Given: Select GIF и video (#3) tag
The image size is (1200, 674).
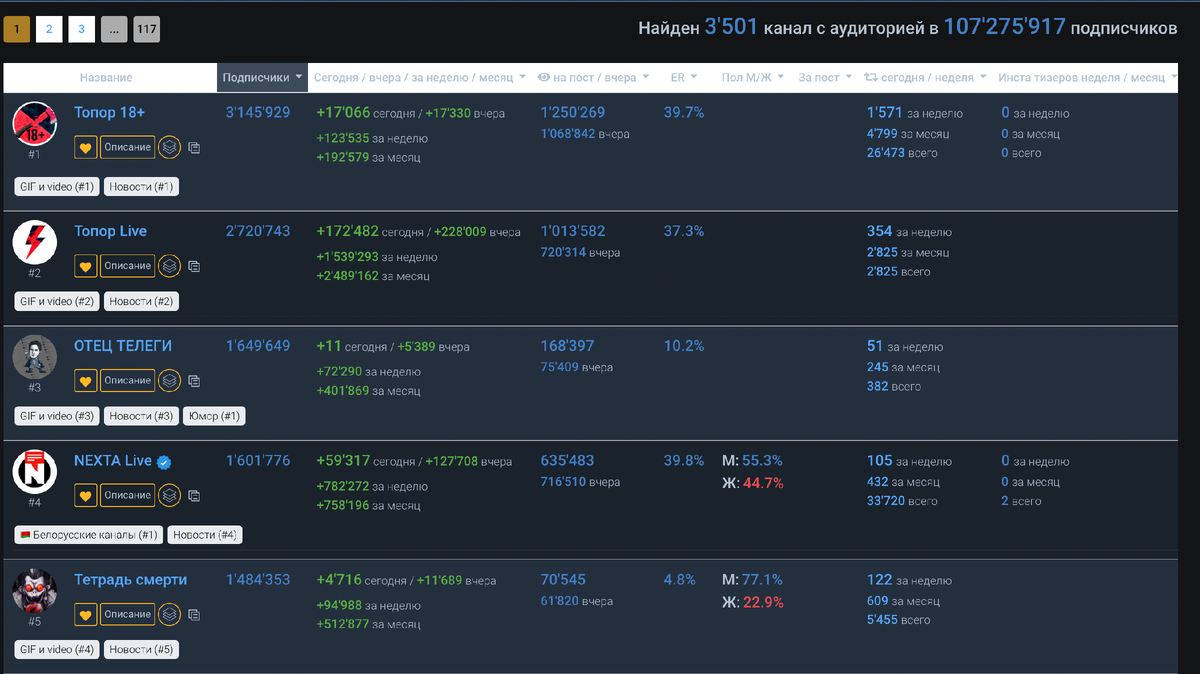Looking at the screenshot, I should coord(57,416).
